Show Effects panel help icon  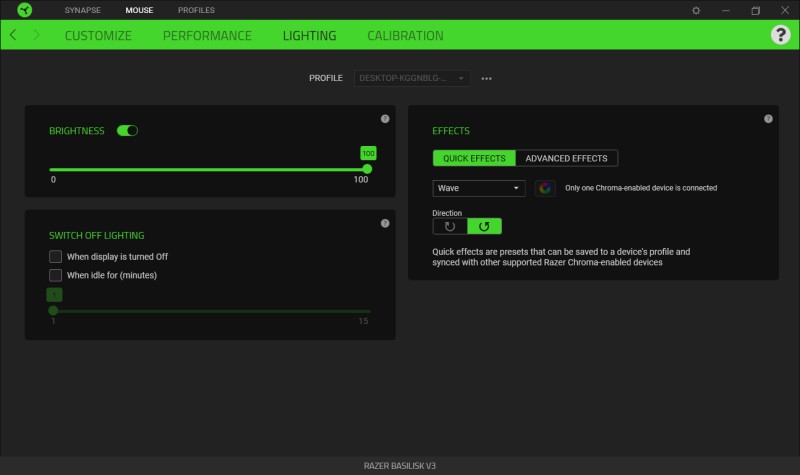[x=768, y=119]
